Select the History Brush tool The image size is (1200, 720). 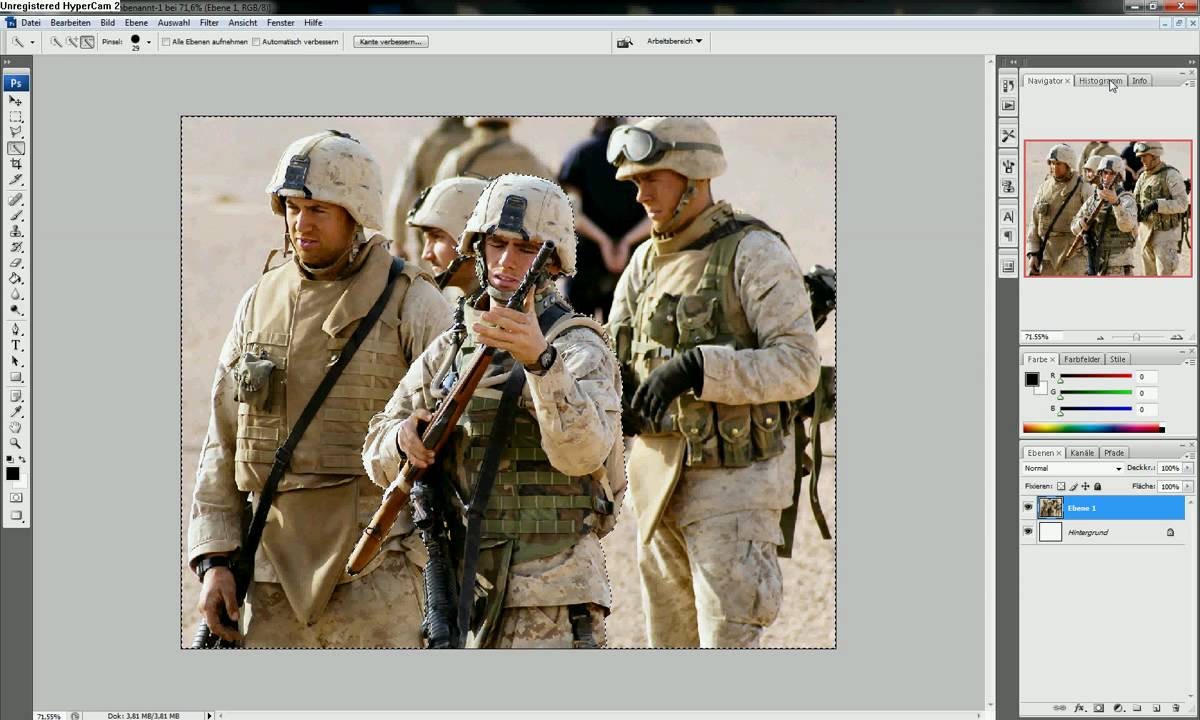16,247
